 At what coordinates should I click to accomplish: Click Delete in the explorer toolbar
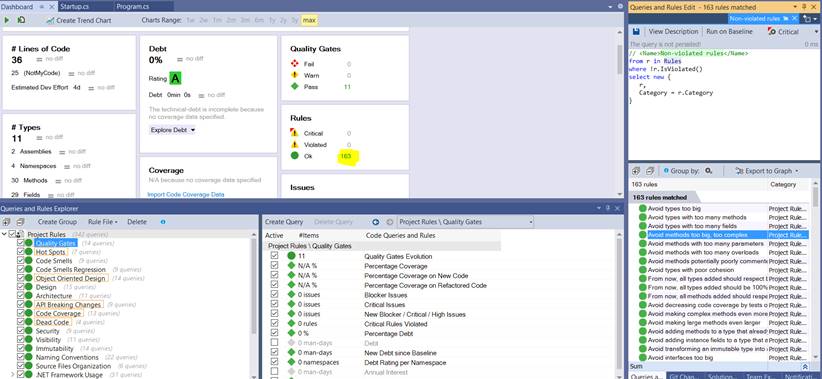coord(137,222)
